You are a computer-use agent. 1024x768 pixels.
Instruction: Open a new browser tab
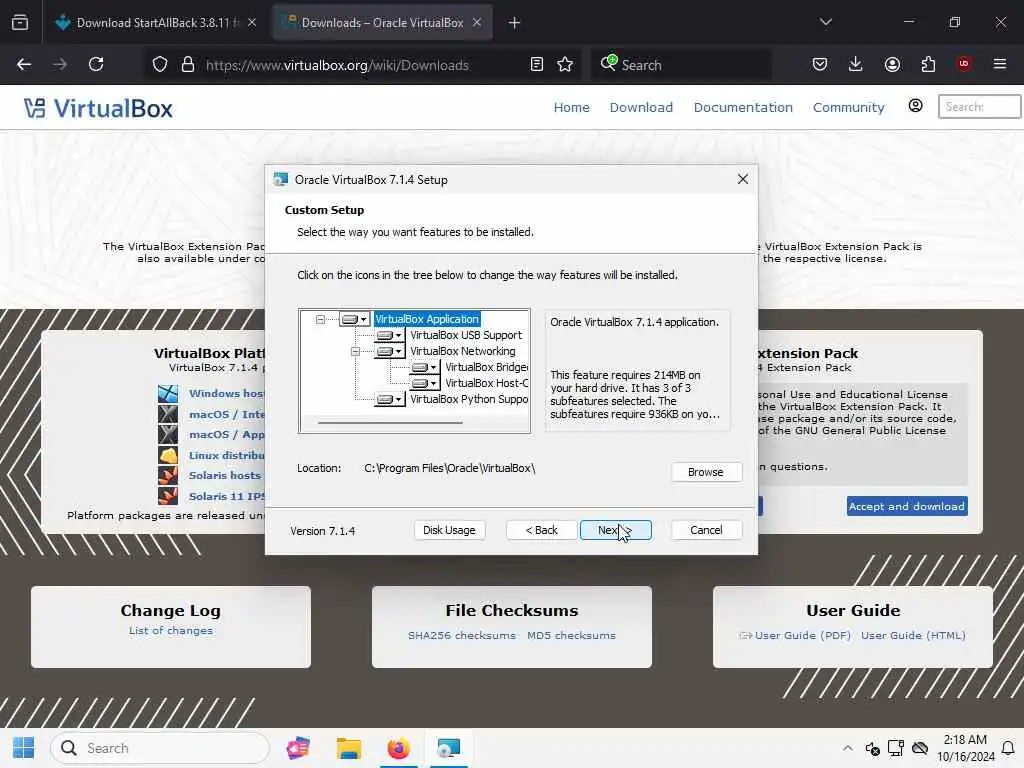point(515,23)
